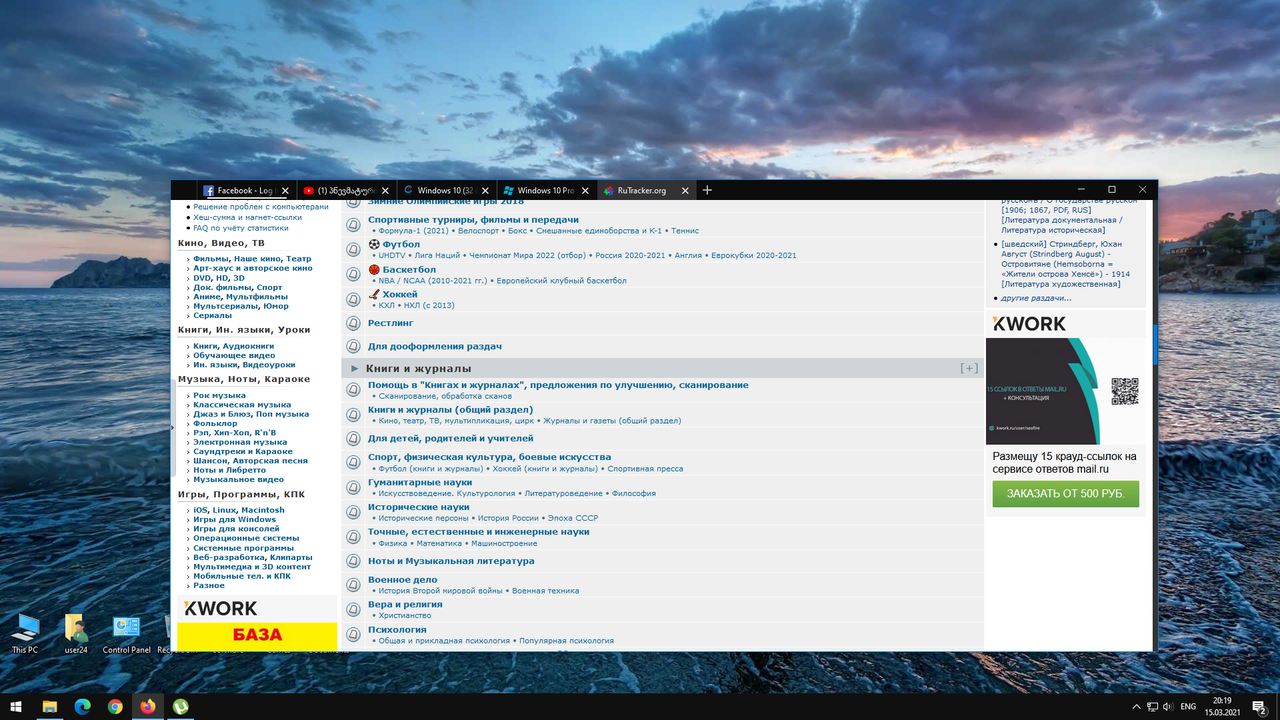The image size is (1280, 720).
Task: Click the RuTracker favicon on the active tab
Action: coord(608,190)
